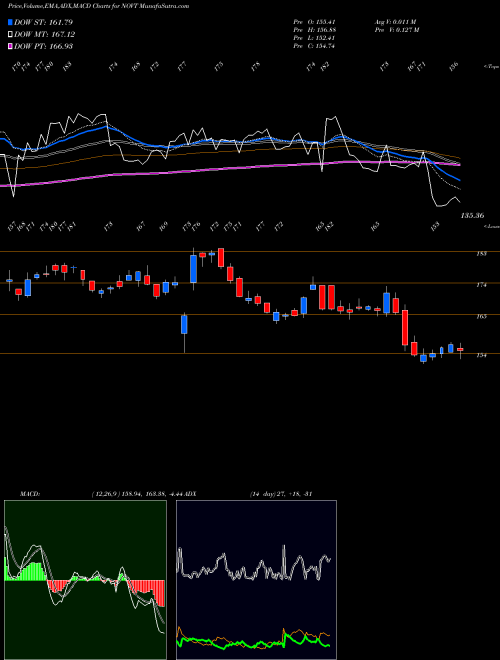Click the 'Pre H: 156.88' value

click(x=314, y=30)
